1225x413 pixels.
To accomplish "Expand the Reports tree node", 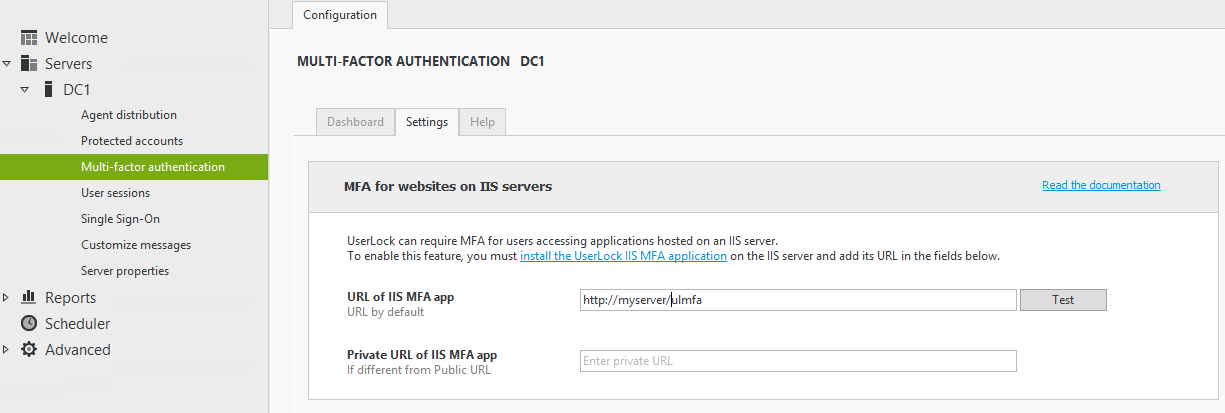I will pos(7,297).
